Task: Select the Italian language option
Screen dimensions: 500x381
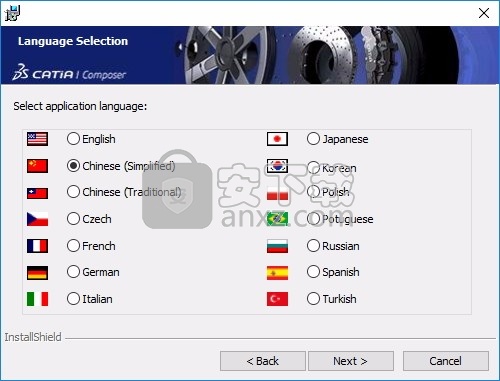Action: pyautogui.click(x=73, y=299)
